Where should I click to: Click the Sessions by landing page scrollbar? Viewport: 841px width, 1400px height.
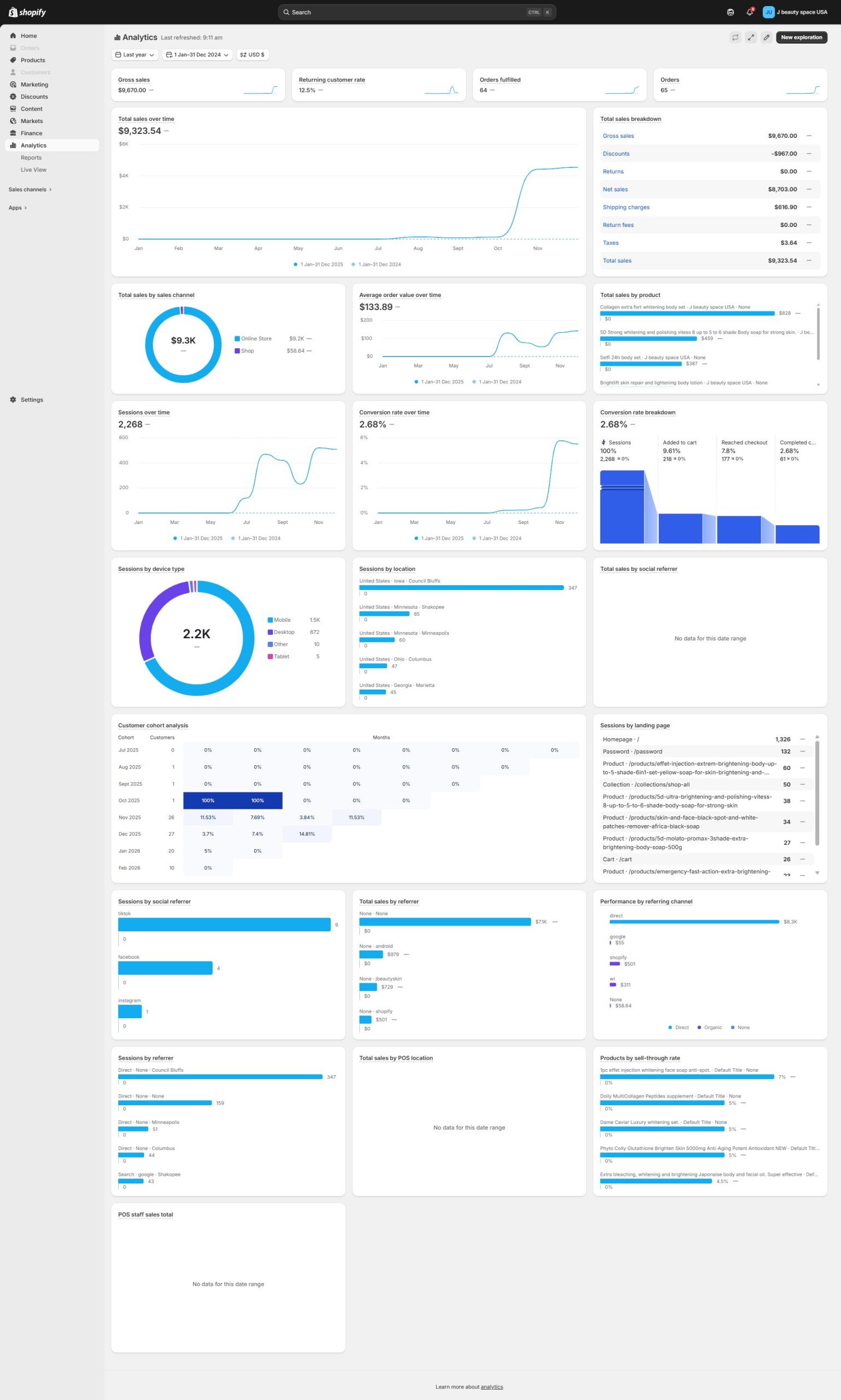point(816,794)
